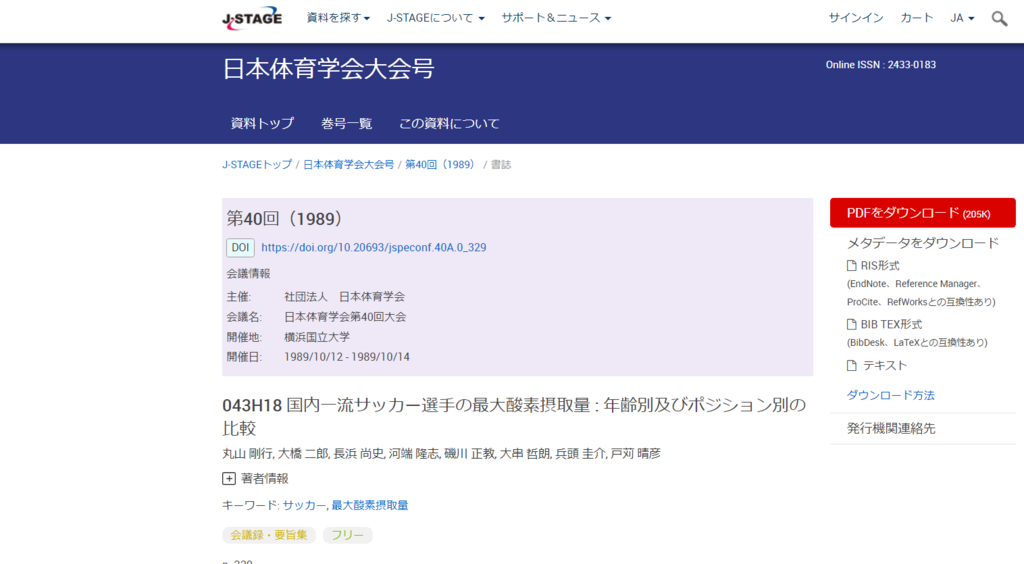Open the J-STAGEについて dropdown menu

click(x=436, y=18)
